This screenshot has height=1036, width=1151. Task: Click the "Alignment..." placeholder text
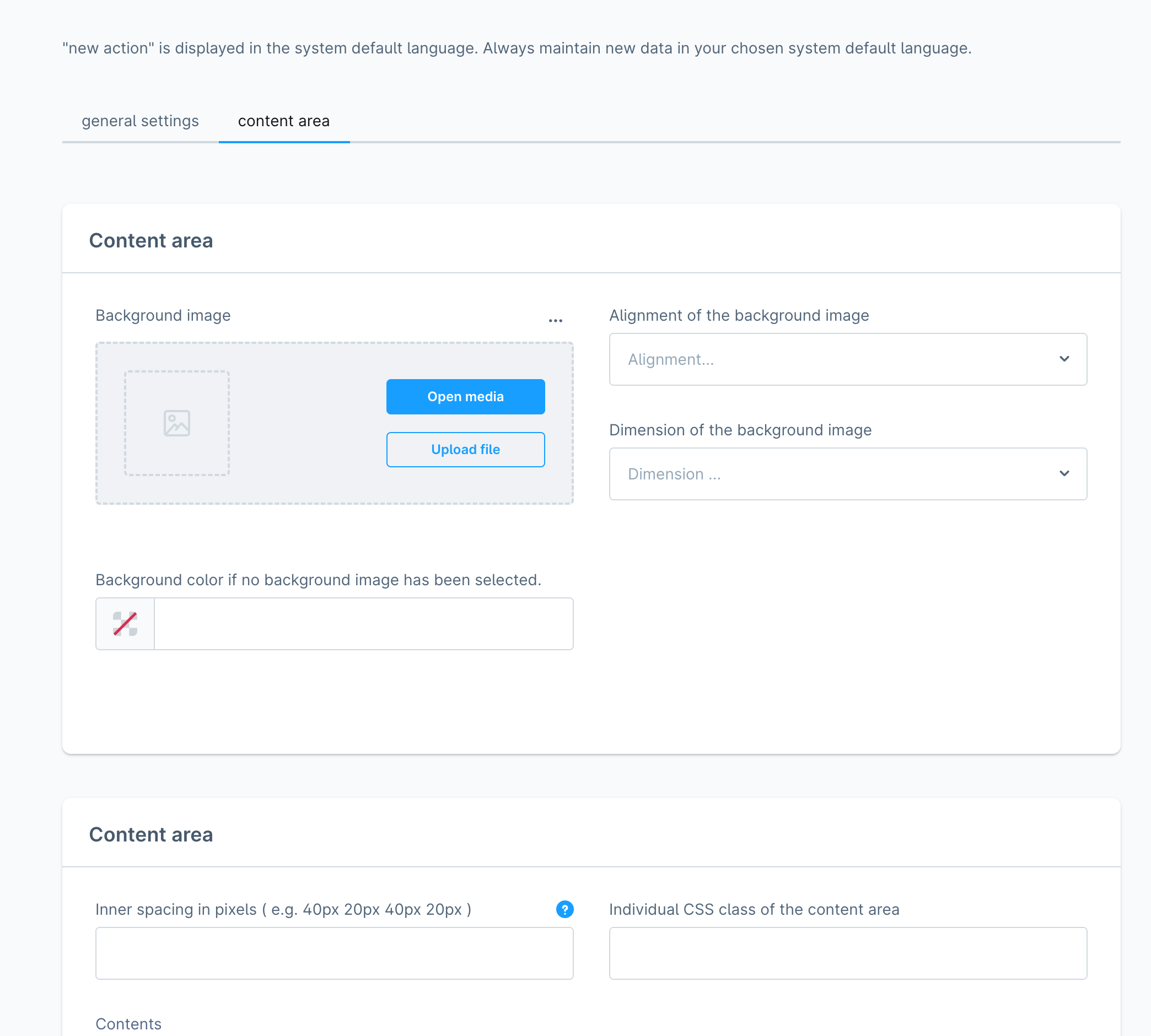tap(671, 359)
